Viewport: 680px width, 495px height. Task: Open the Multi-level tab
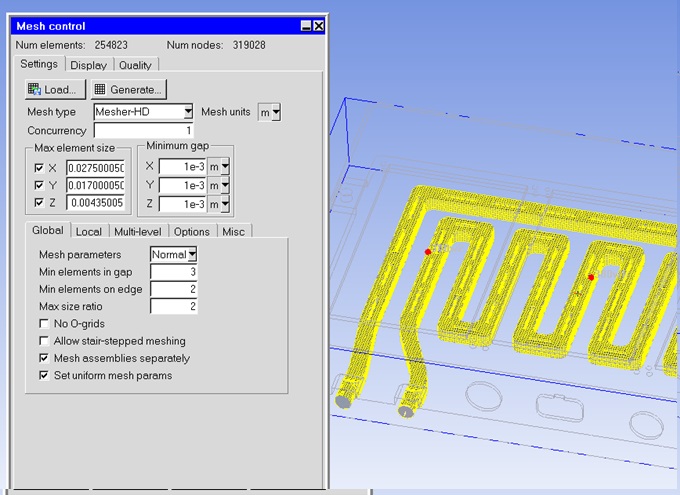tap(137, 231)
